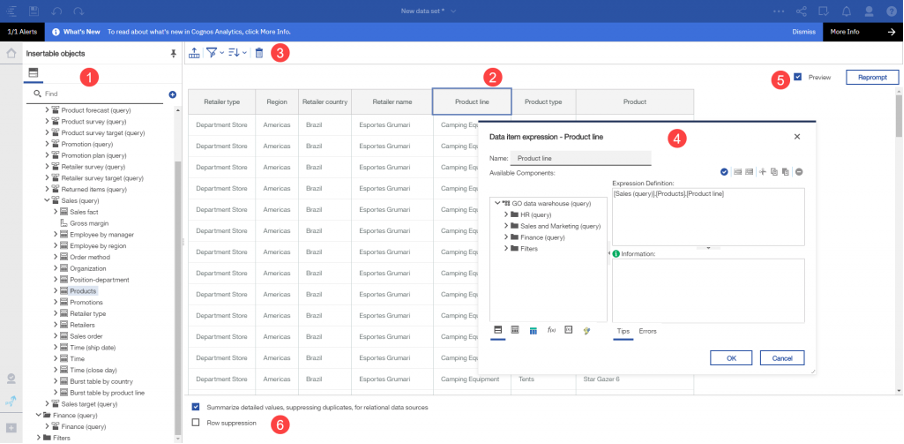Open the sort dropdown in toolbar
The height and width of the screenshot is (444, 904).
[x=236, y=53]
